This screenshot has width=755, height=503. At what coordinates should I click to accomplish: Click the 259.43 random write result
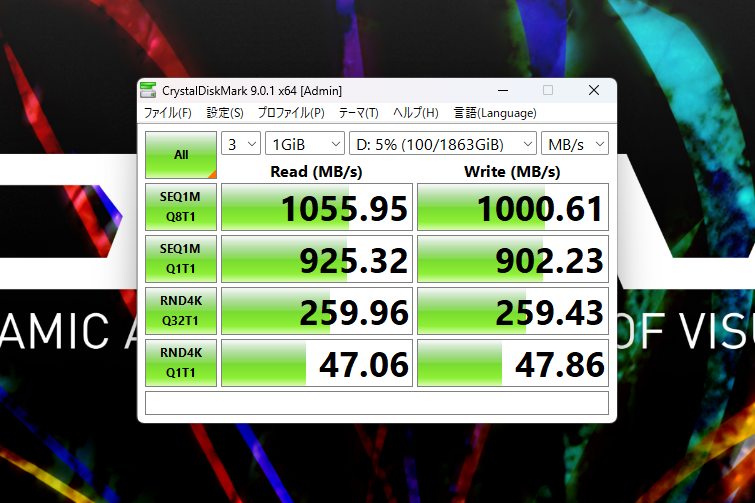click(513, 311)
